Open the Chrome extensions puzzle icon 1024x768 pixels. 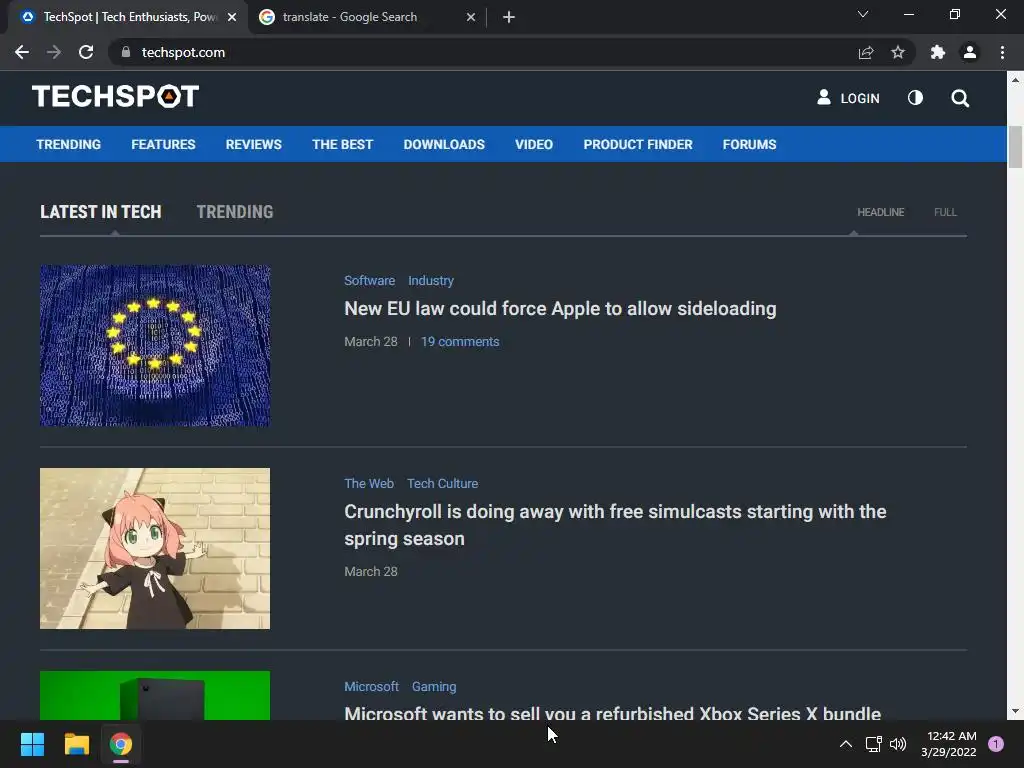click(938, 52)
